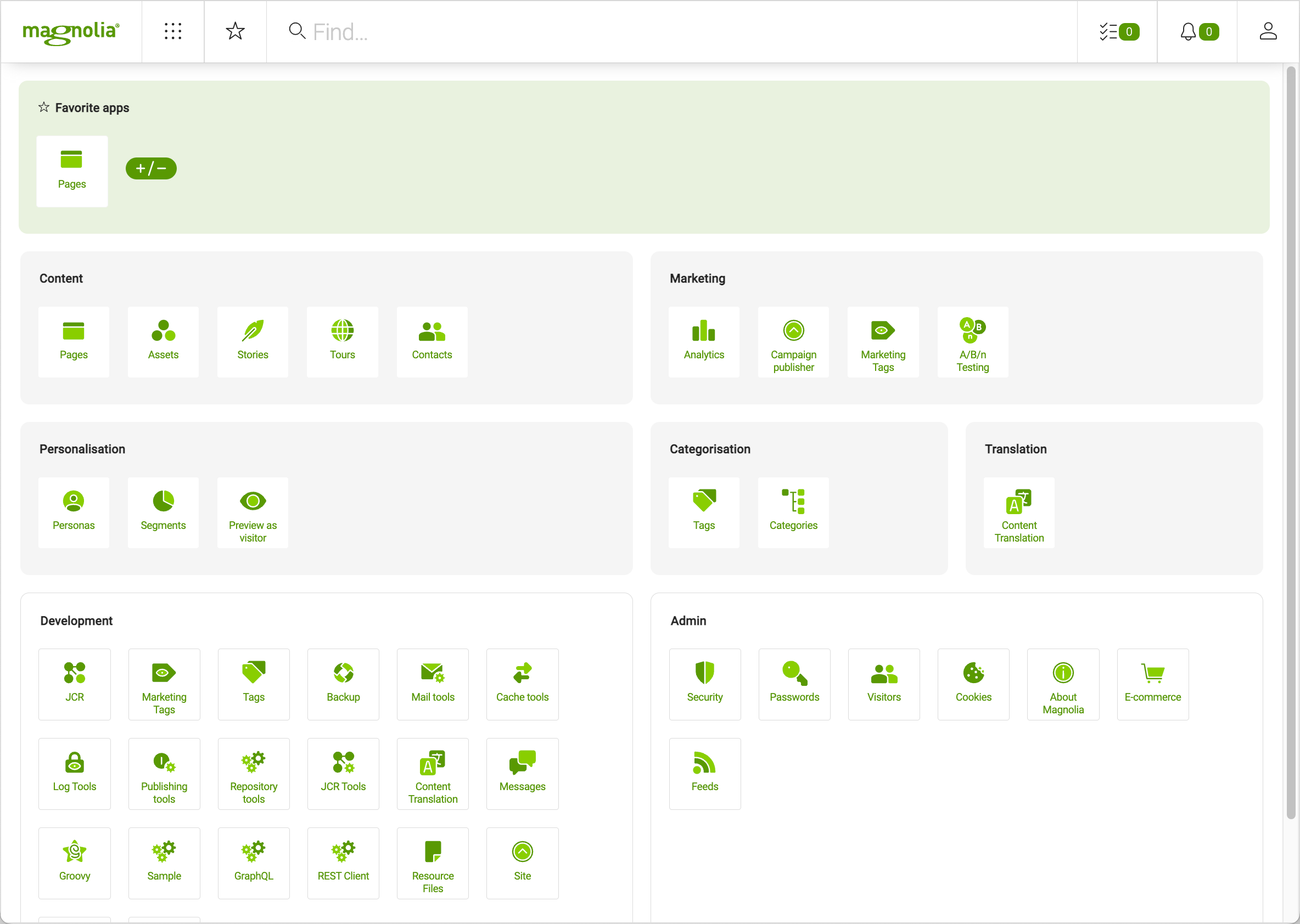The height and width of the screenshot is (924, 1300).
Task: Open the tasks counter icon
Action: pos(1118,32)
